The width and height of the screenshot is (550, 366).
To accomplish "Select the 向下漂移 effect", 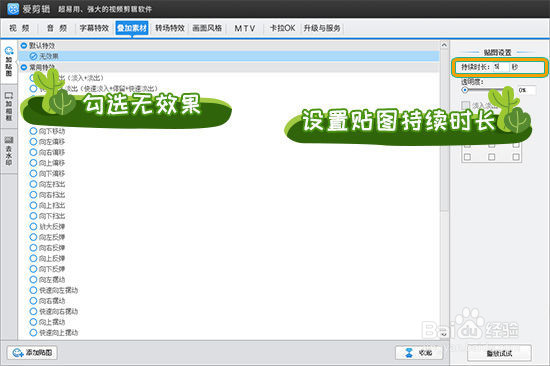I will point(47,173).
